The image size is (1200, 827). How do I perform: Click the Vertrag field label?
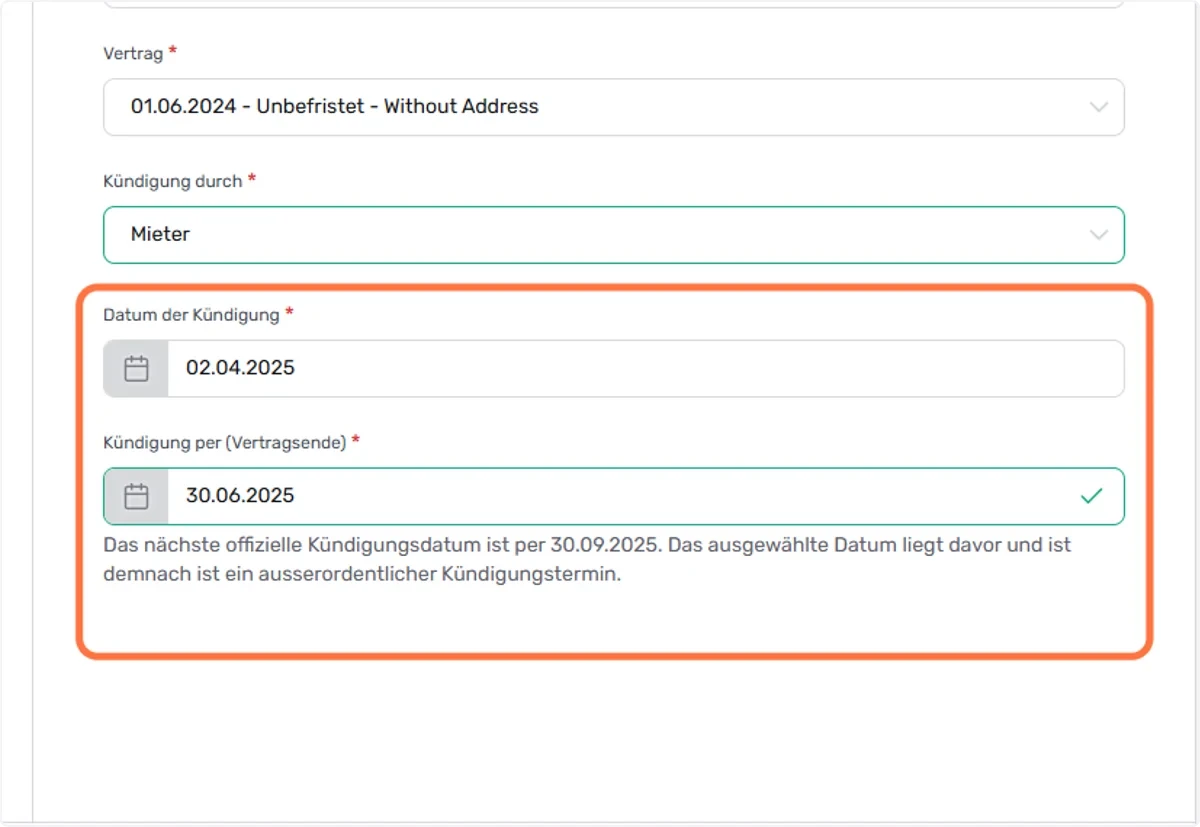point(133,53)
